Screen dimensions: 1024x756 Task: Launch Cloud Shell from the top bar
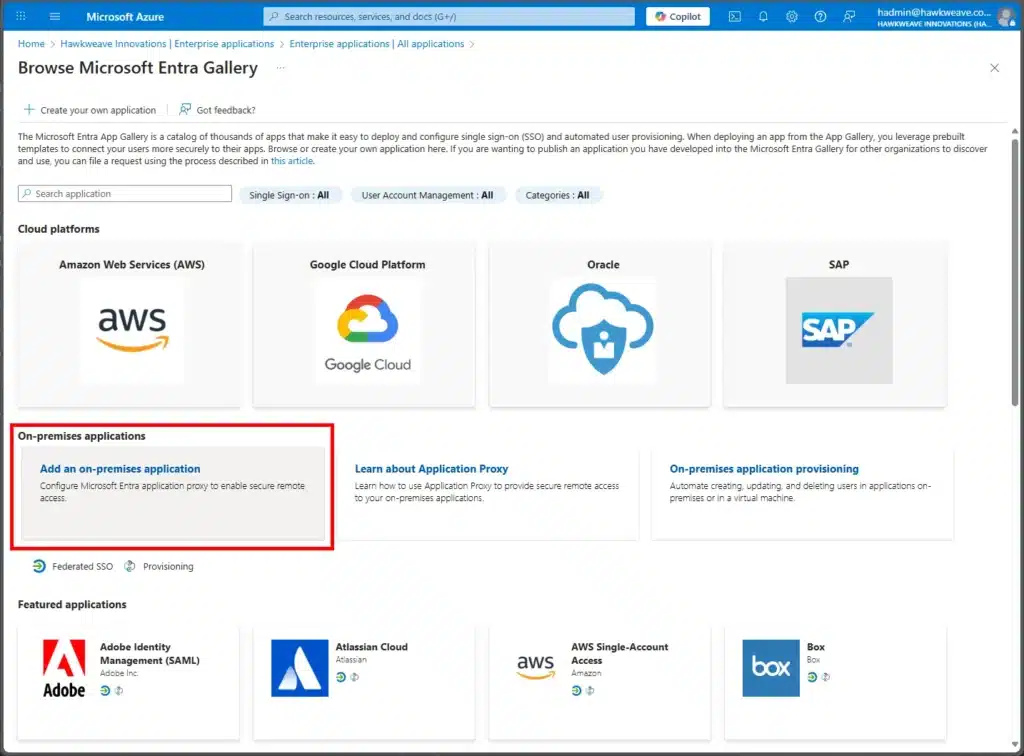click(735, 17)
